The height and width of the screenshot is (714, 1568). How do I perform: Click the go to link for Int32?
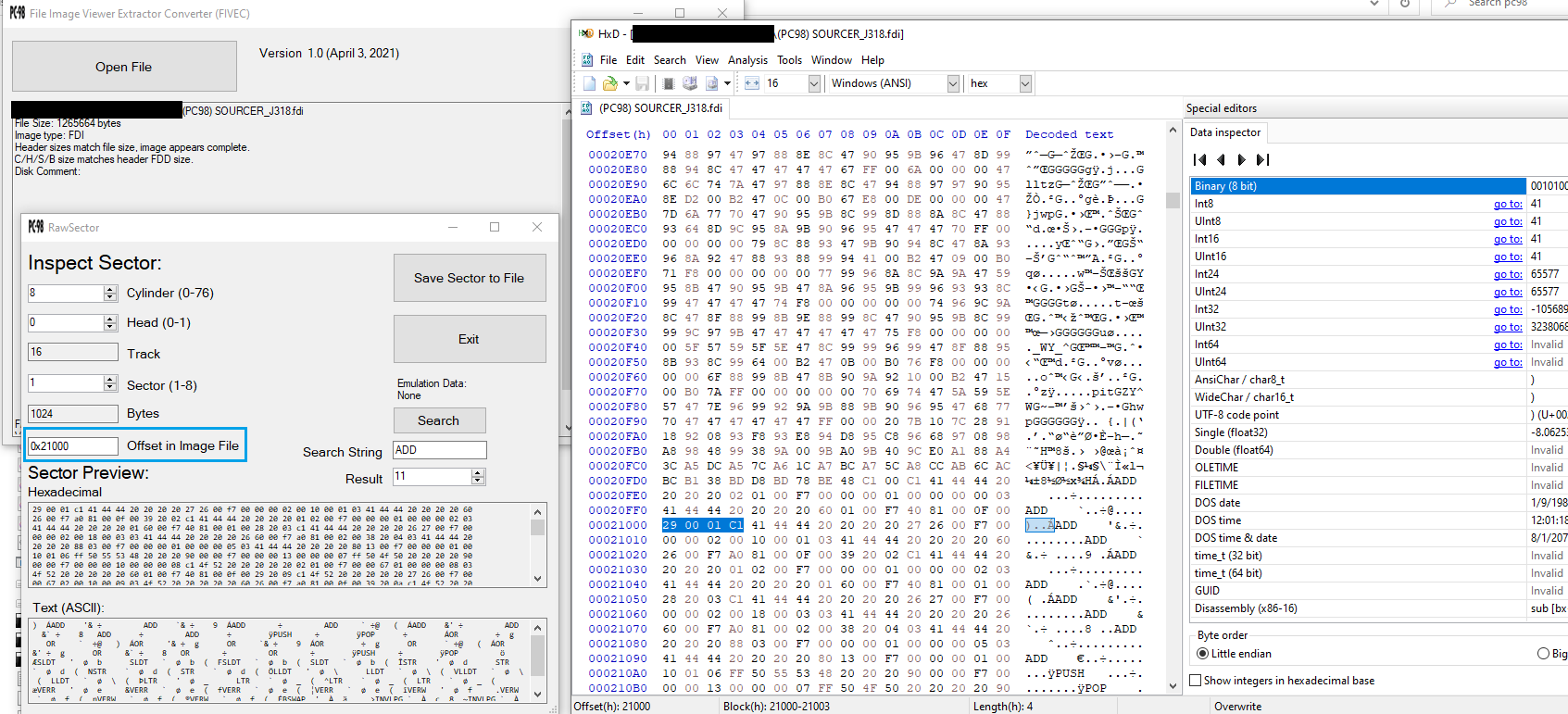(x=1507, y=309)
